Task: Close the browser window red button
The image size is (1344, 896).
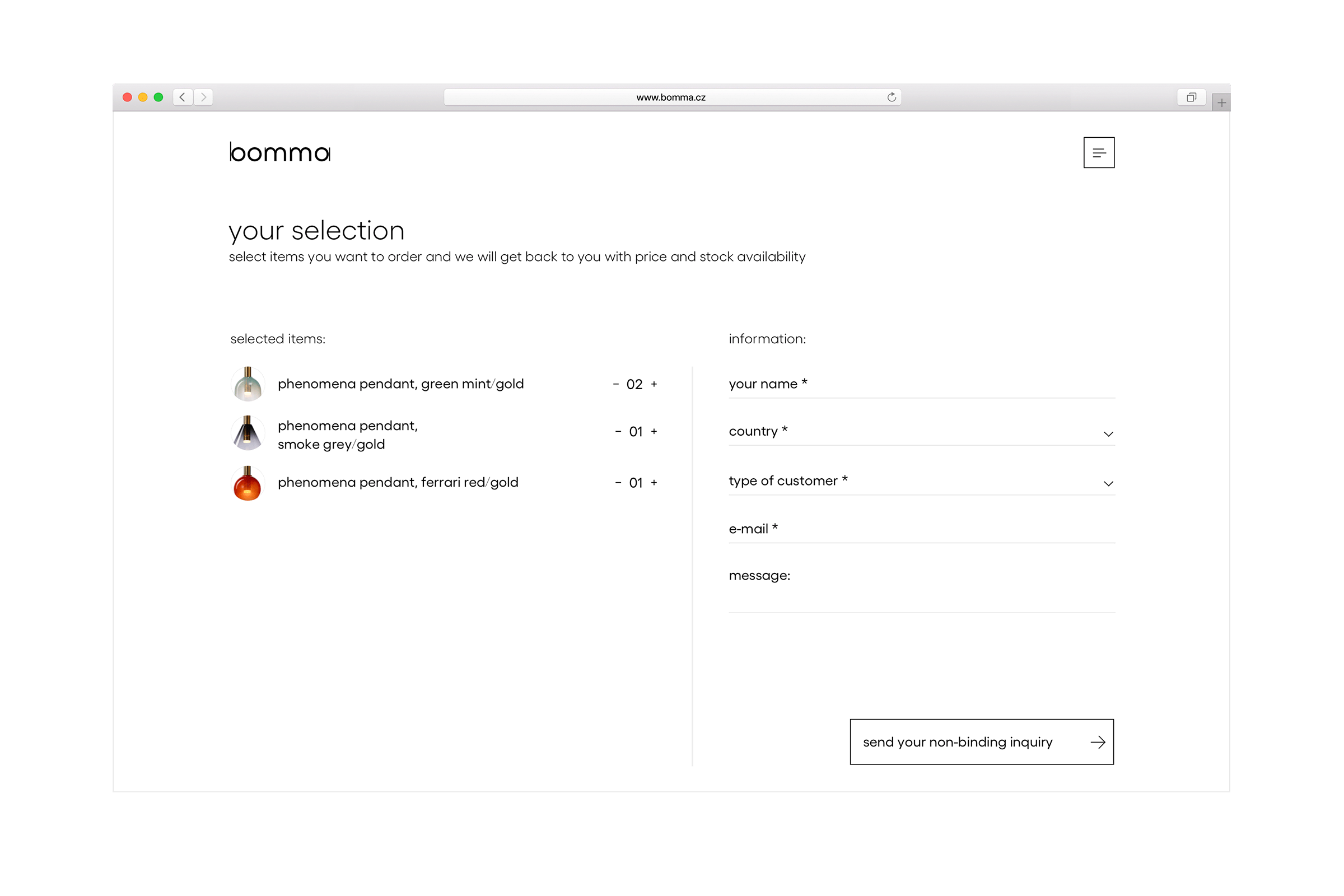Action: [x=128, y=97]
